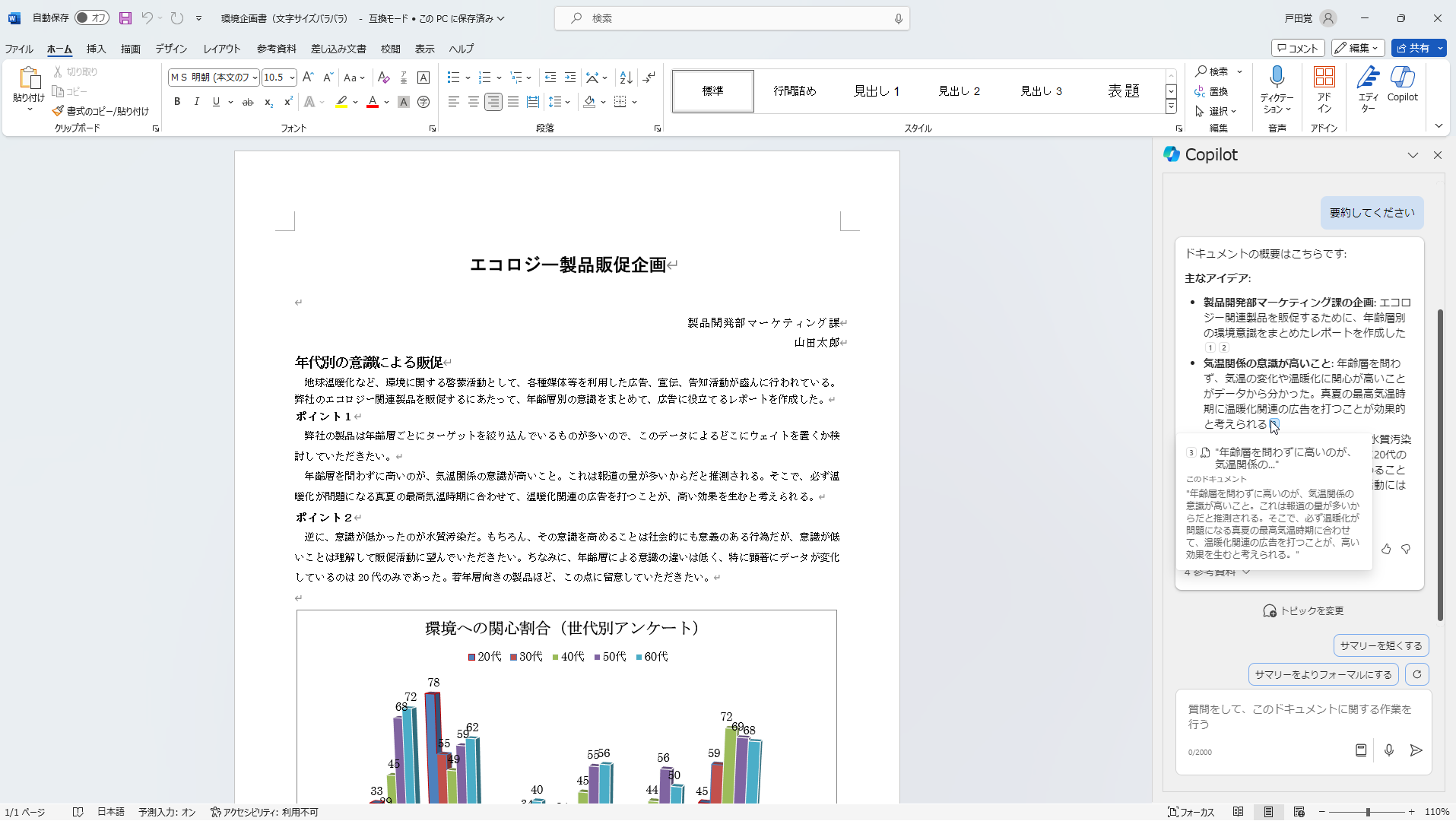The image size is (1456, 821).
Task: Apply yellow text highlight color
Action: tap(342, 102)
